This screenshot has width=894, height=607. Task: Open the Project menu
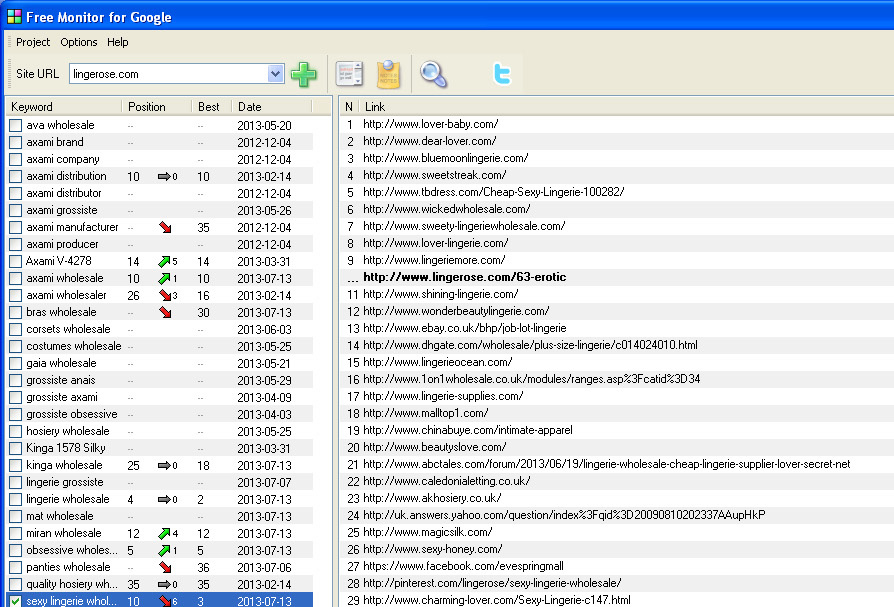point(33,42)
